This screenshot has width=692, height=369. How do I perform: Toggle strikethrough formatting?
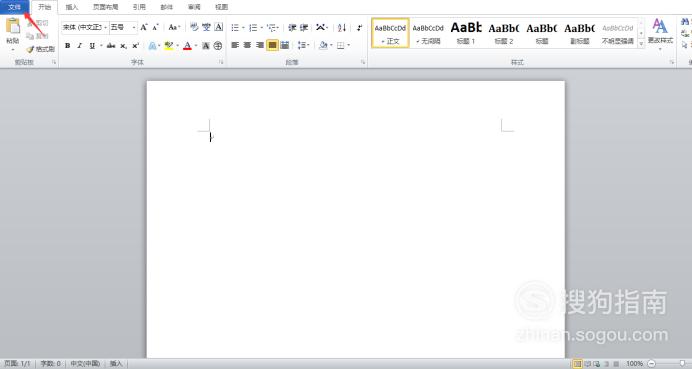click(111, 45)
